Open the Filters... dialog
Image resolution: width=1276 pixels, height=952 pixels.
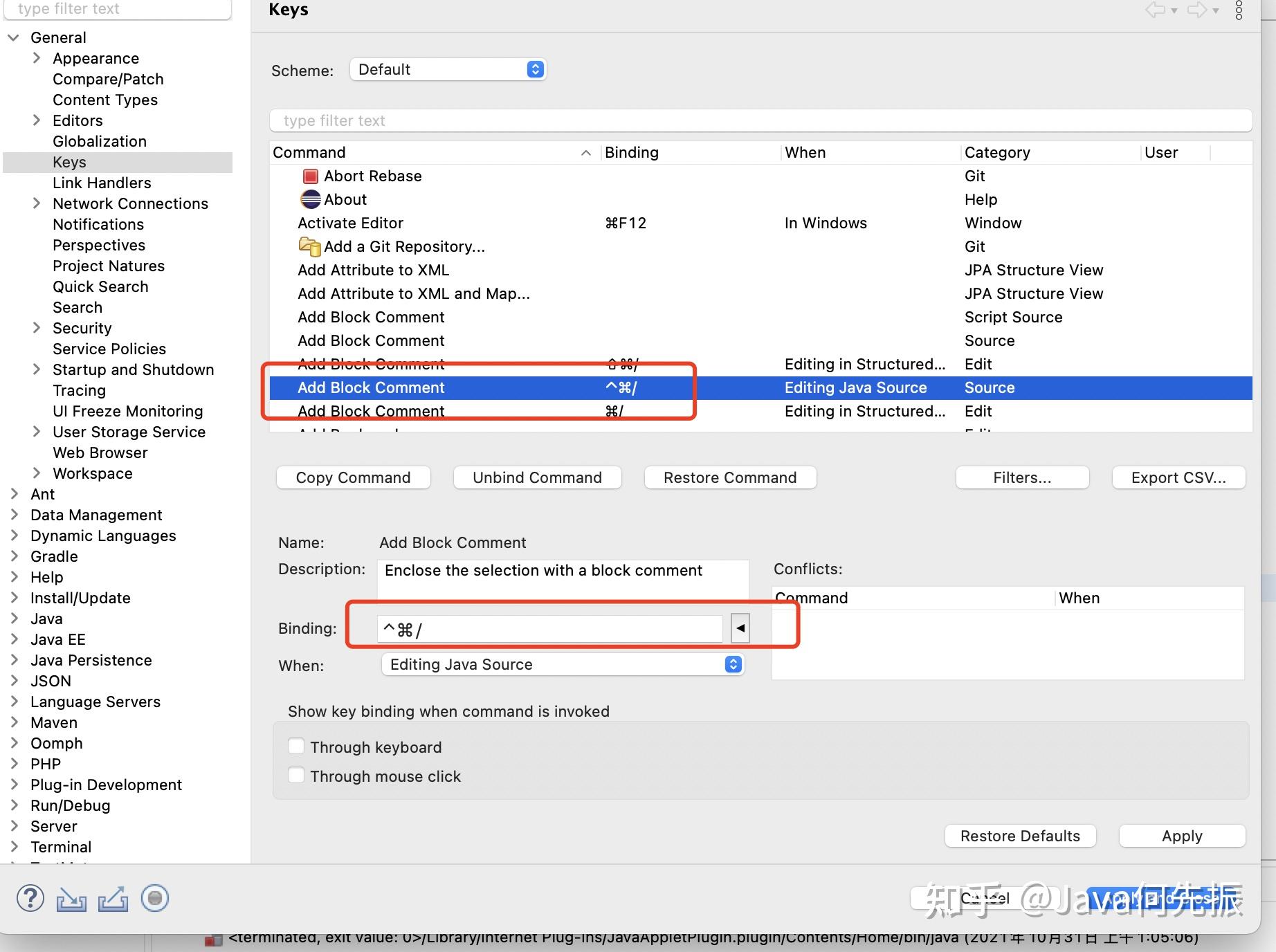[x=1022, y=477]
